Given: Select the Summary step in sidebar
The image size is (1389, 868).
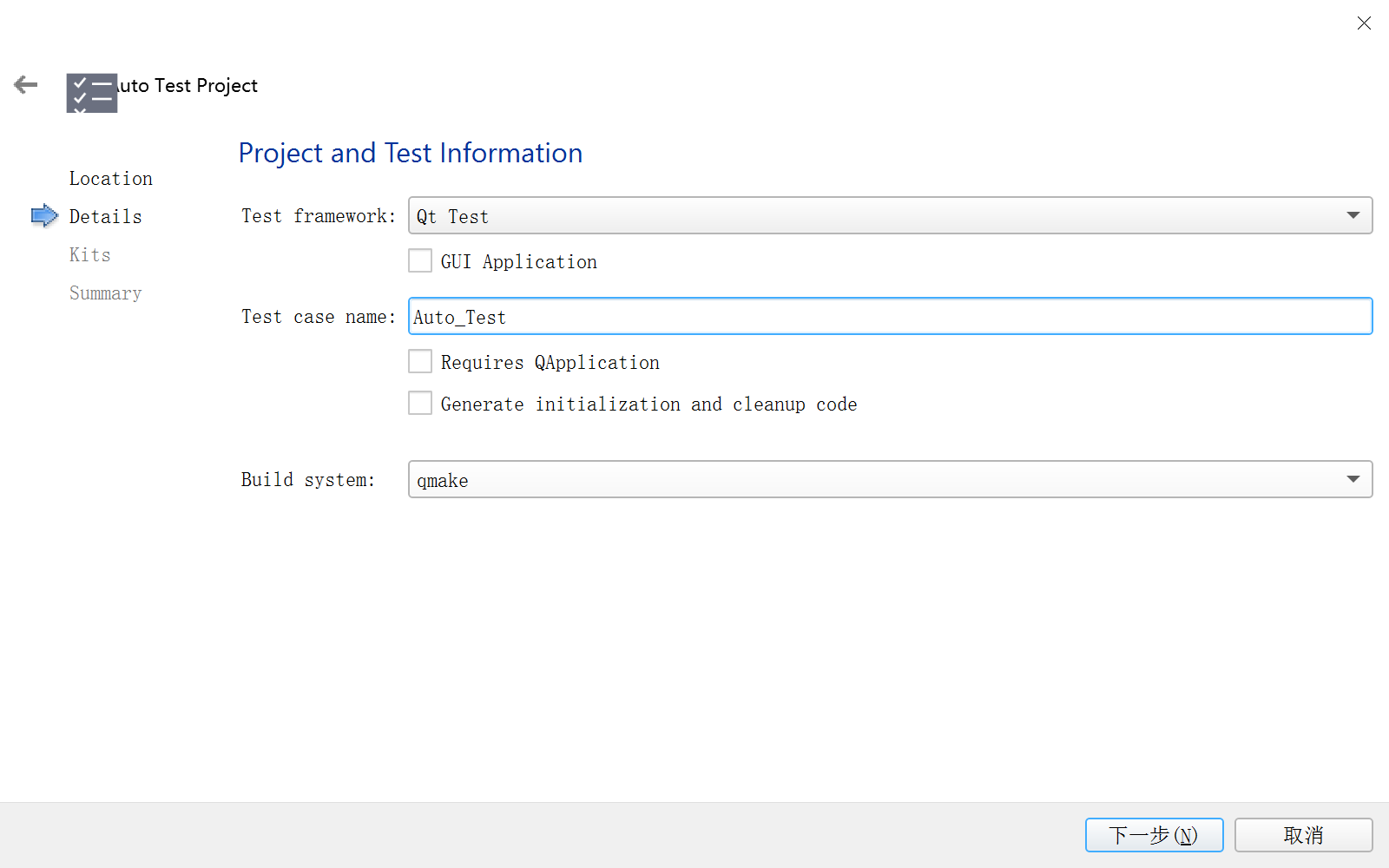Looking at the screenshot, I should [105, 293].
